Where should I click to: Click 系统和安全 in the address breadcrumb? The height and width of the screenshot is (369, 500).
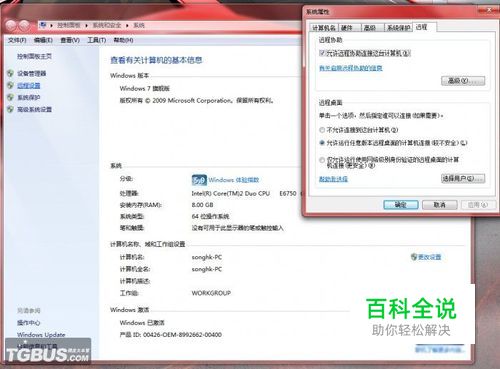pyautogui.click(x=107, y=25)
